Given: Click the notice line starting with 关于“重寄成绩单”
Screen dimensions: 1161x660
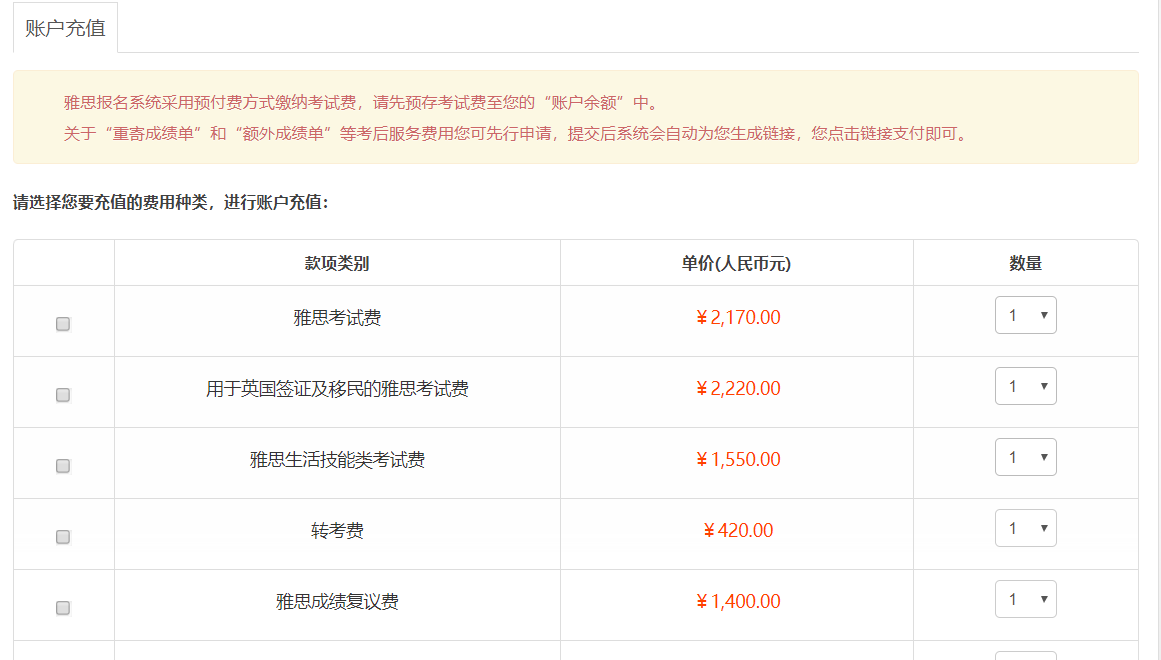Looking at the screenshot, I should pyautogui.click(x=517, y=134).
